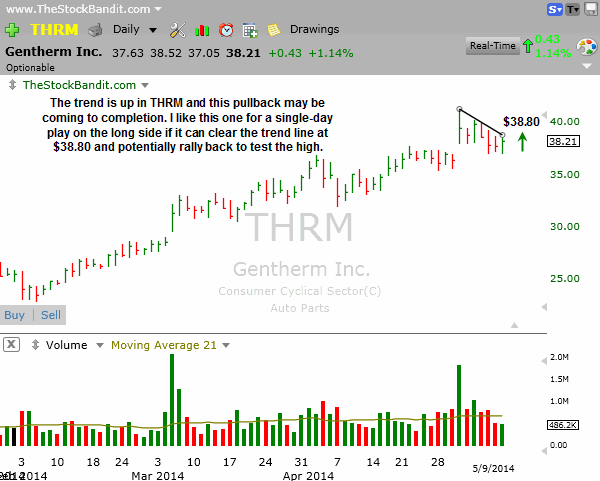Screen dimensions: 600x481
Task: Click the 5/9/2014 date label
Action: [x=493, y=468]
